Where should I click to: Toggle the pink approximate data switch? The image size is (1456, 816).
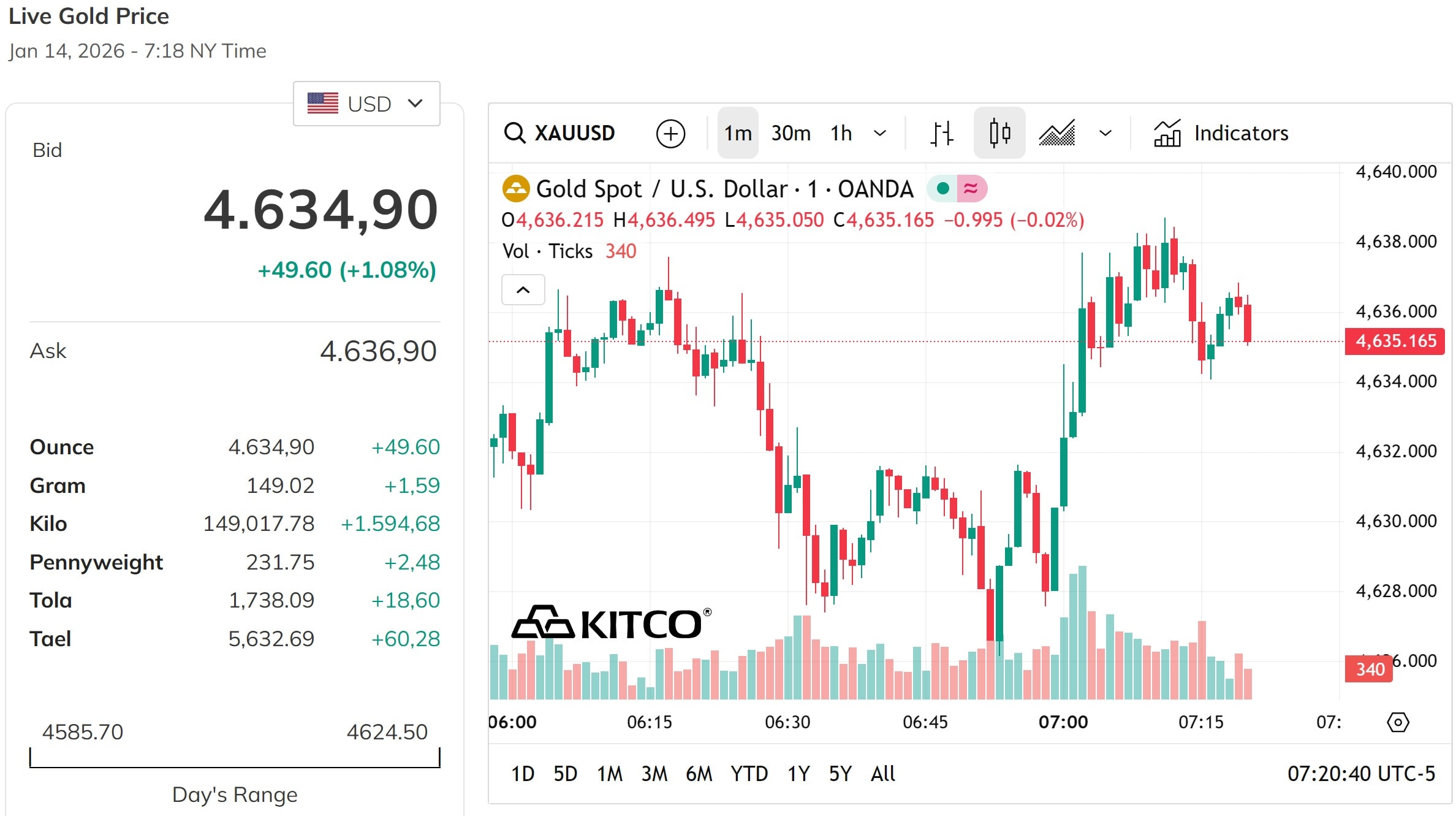971,188
